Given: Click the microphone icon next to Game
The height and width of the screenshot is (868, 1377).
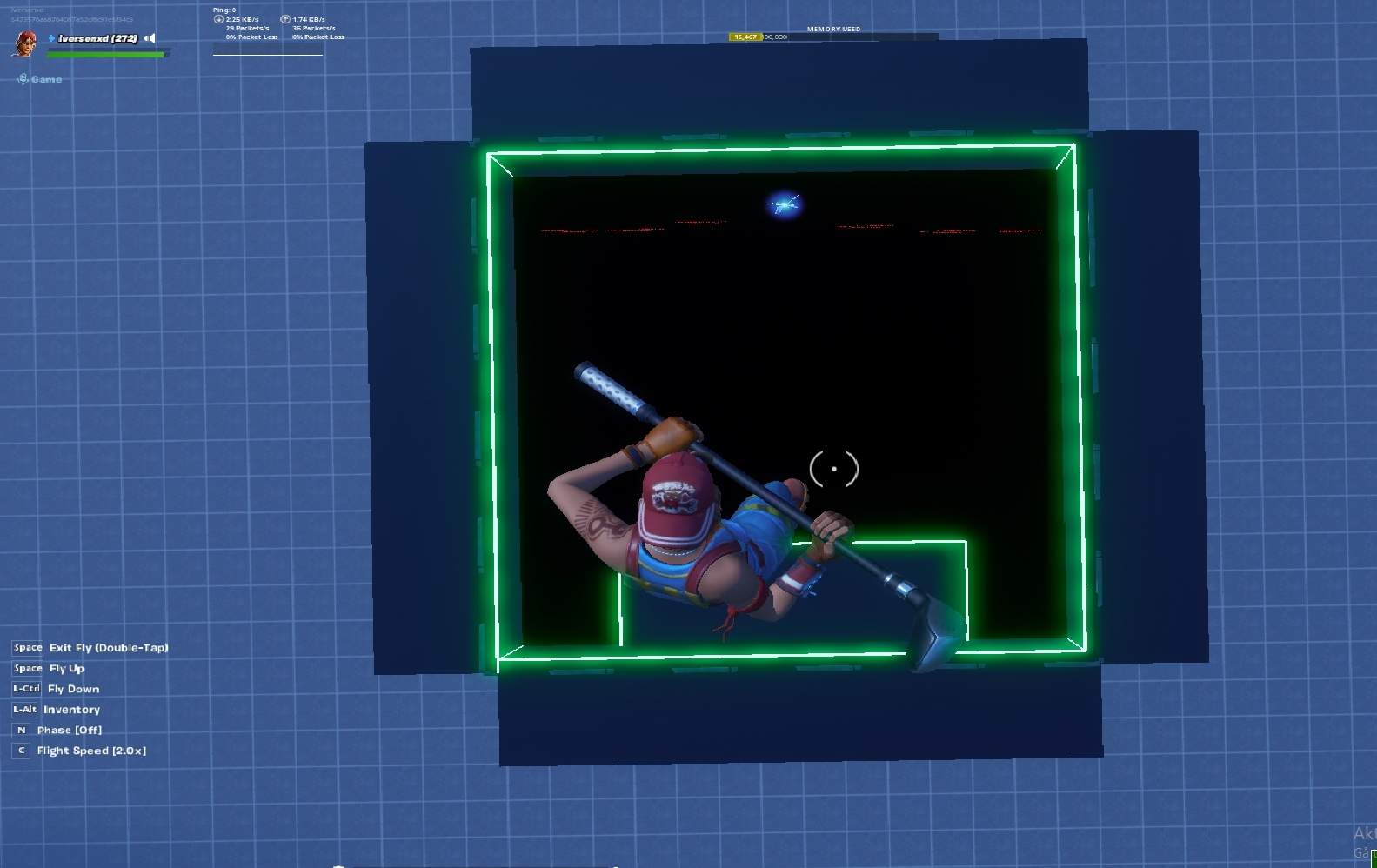Looking at the screenshot, I should click(23, 79).
